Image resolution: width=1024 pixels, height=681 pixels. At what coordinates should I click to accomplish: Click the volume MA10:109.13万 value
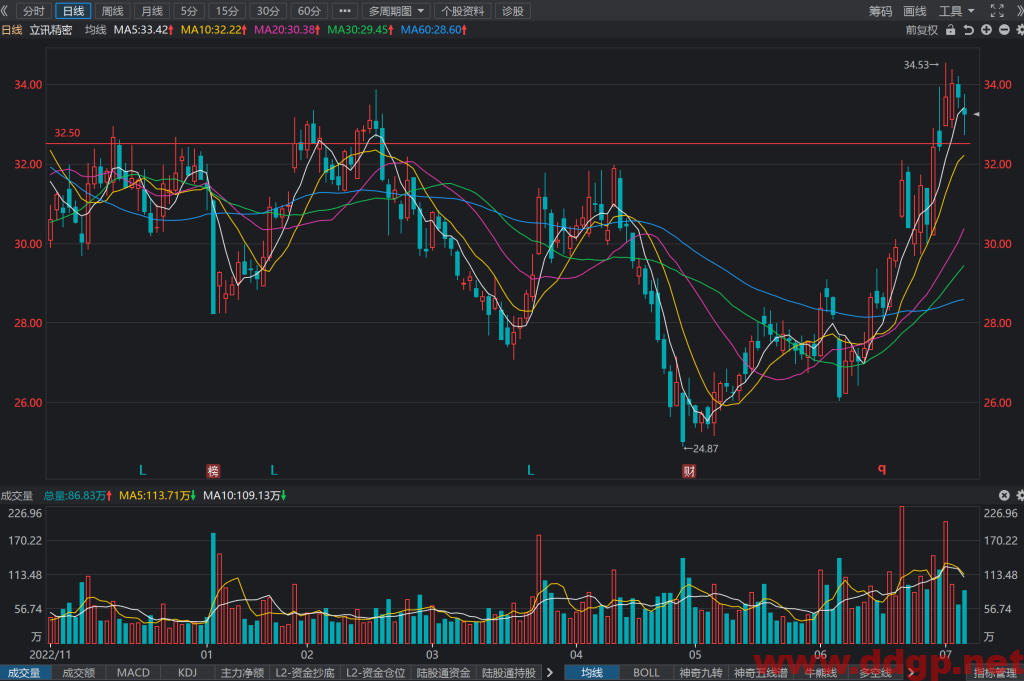tap(245, 496)
